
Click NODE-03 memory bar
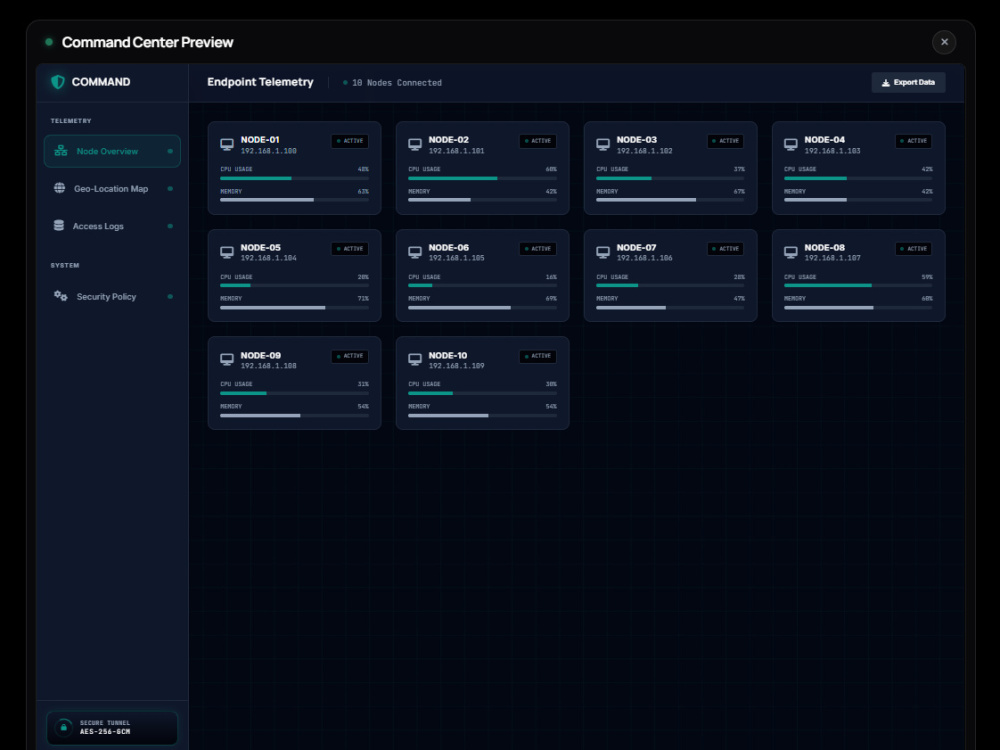(670, 200)
